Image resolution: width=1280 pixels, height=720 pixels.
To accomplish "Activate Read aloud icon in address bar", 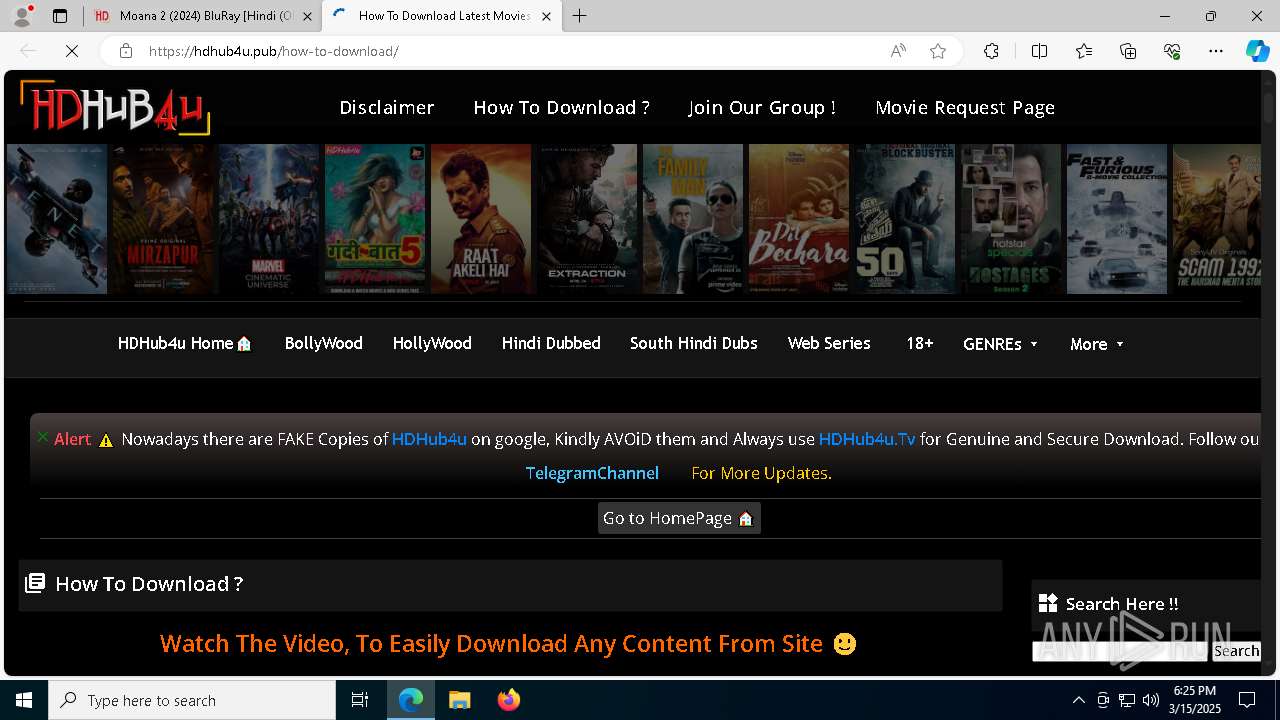I will (x=898, y=51).
